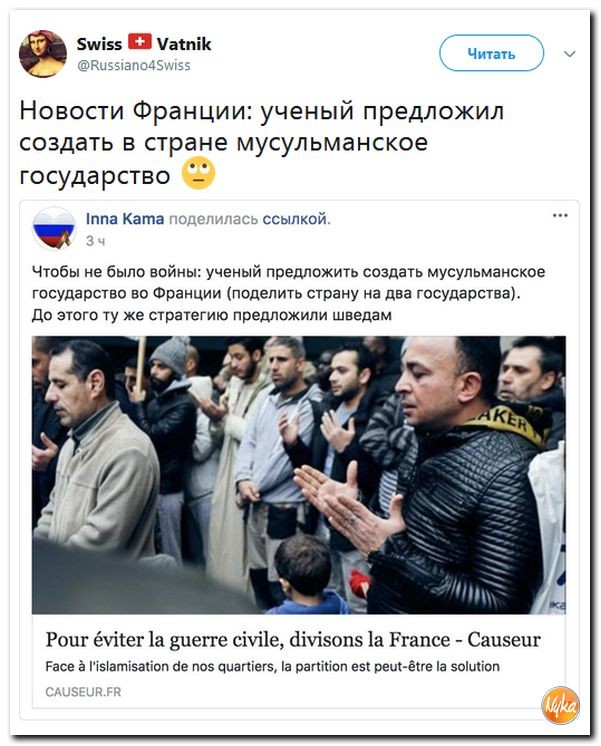Follow the ссылкой link text
Screen dimensions: 601x746
tap(295, 219)
